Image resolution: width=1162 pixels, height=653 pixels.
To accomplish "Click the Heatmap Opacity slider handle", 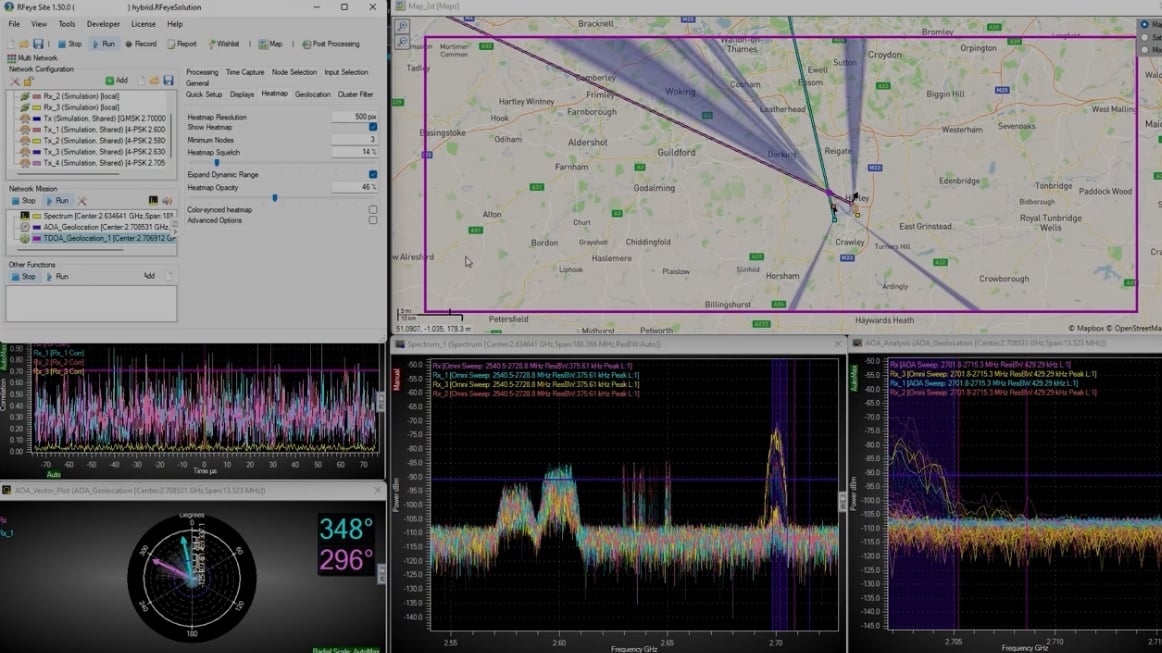I will coord(275,198).
